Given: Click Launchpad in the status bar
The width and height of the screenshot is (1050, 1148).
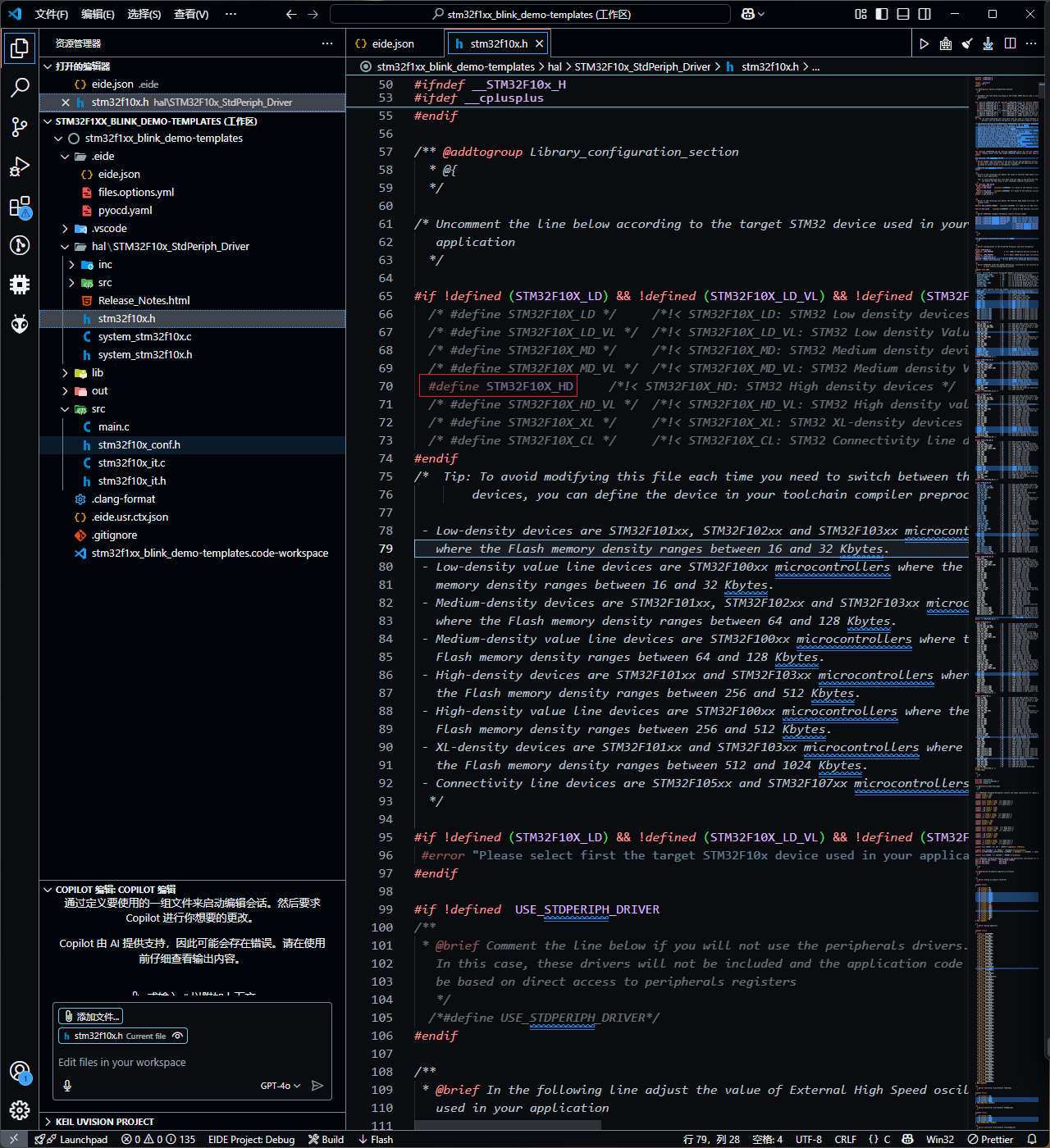Looking at the screenshot, I should (x=72, y=1139).
